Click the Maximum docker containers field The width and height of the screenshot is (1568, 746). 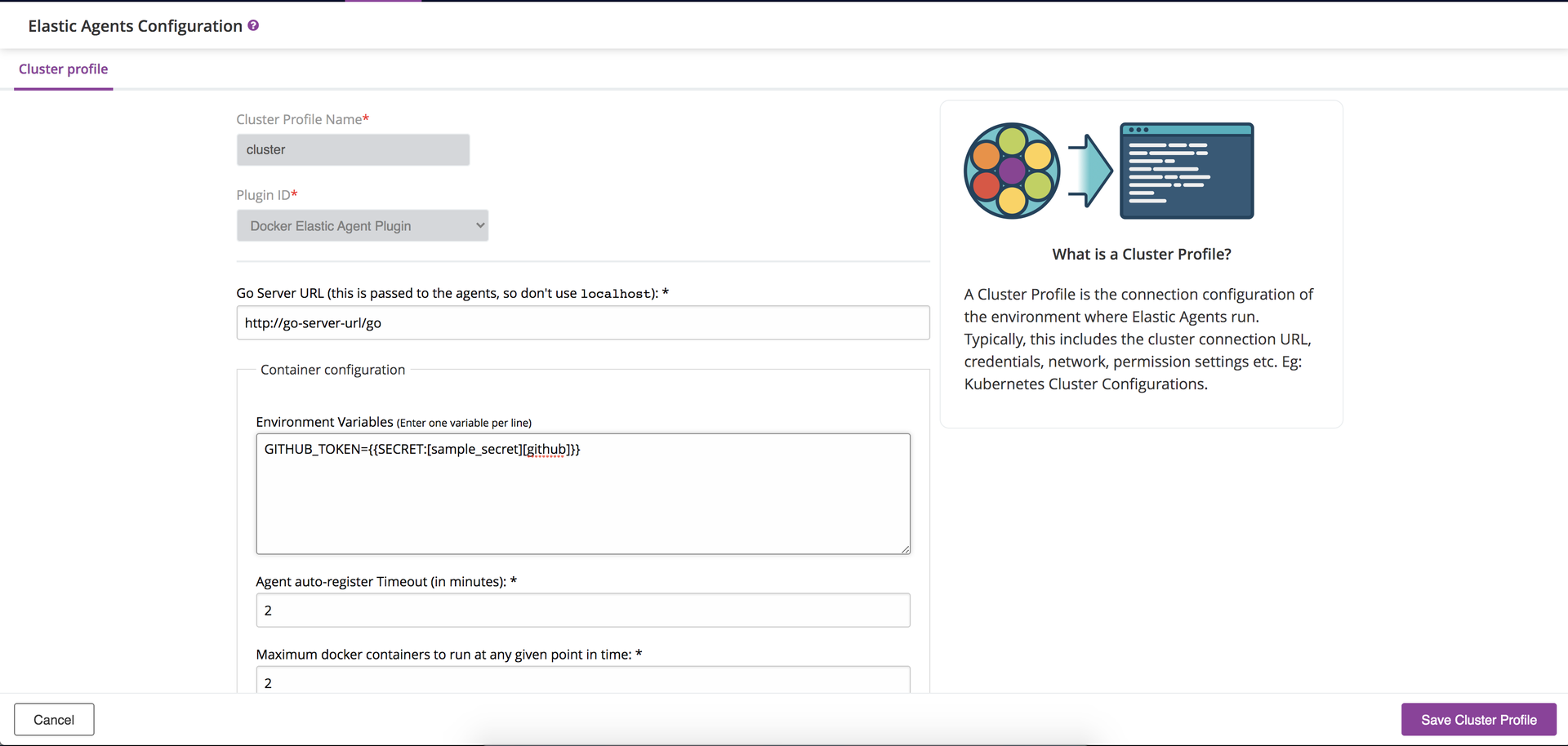583,680
